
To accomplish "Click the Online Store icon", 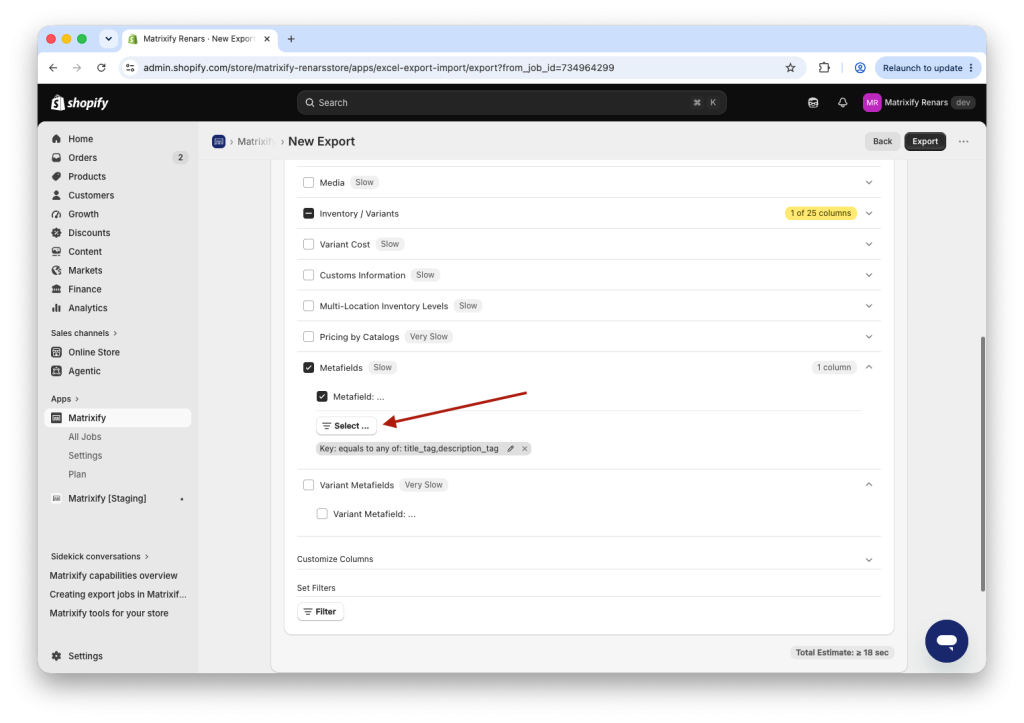I will pyautogui.click(x=57, y=352).
